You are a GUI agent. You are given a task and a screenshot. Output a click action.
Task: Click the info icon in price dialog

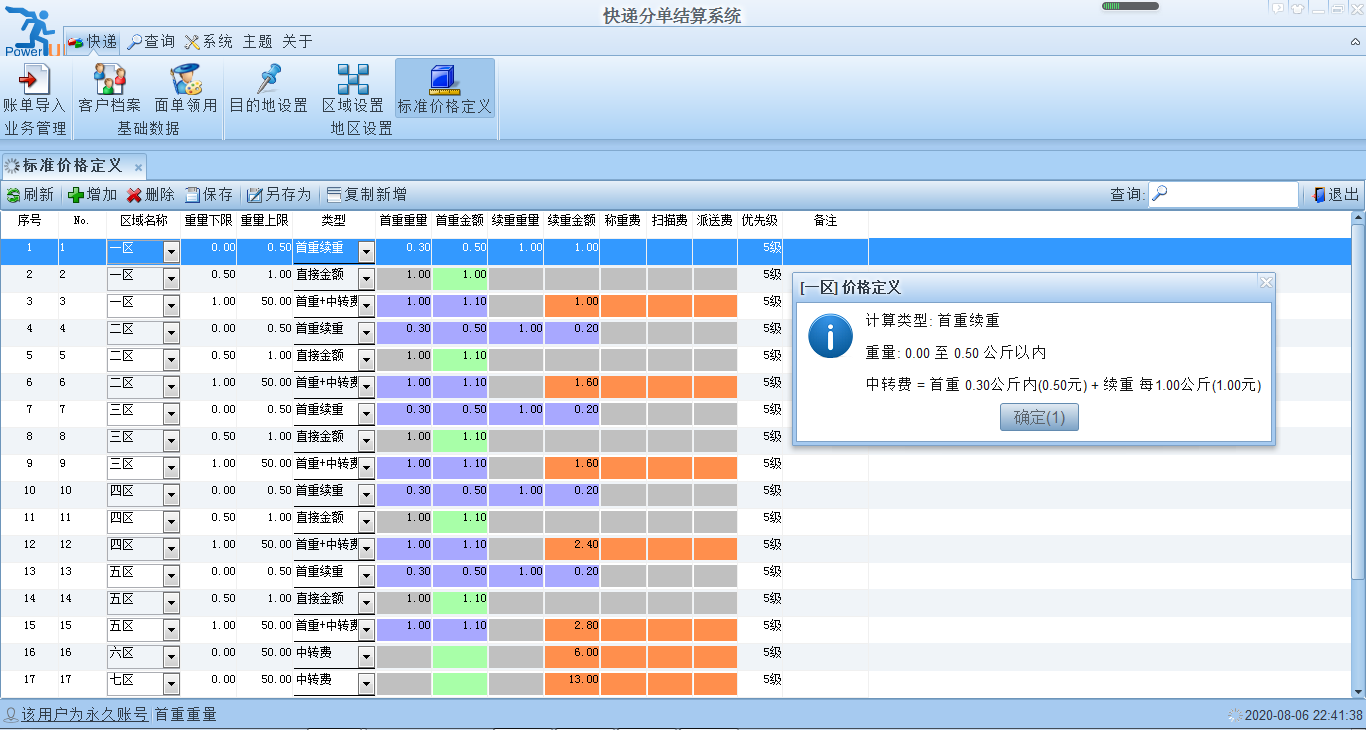(x=830, y=335)
